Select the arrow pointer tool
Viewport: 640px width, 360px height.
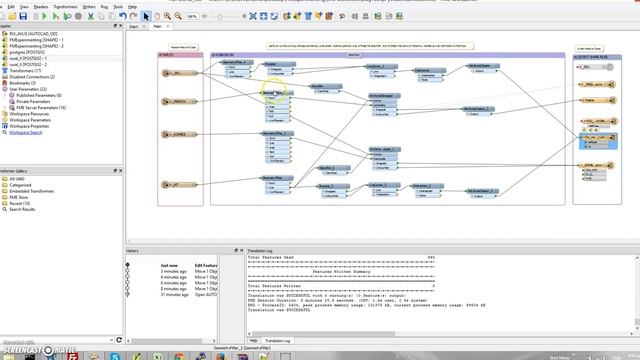pos(146,16)
